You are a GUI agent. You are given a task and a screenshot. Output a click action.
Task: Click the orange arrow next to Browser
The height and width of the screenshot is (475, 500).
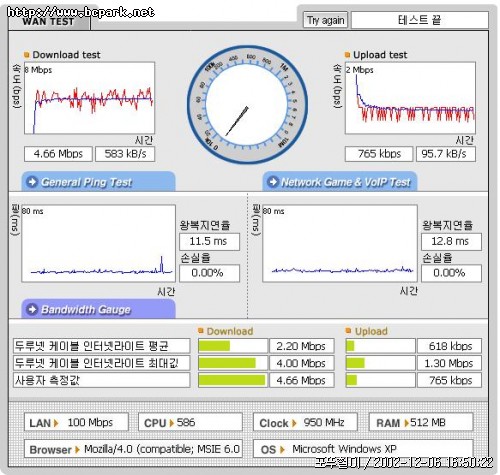coord(77,450)
